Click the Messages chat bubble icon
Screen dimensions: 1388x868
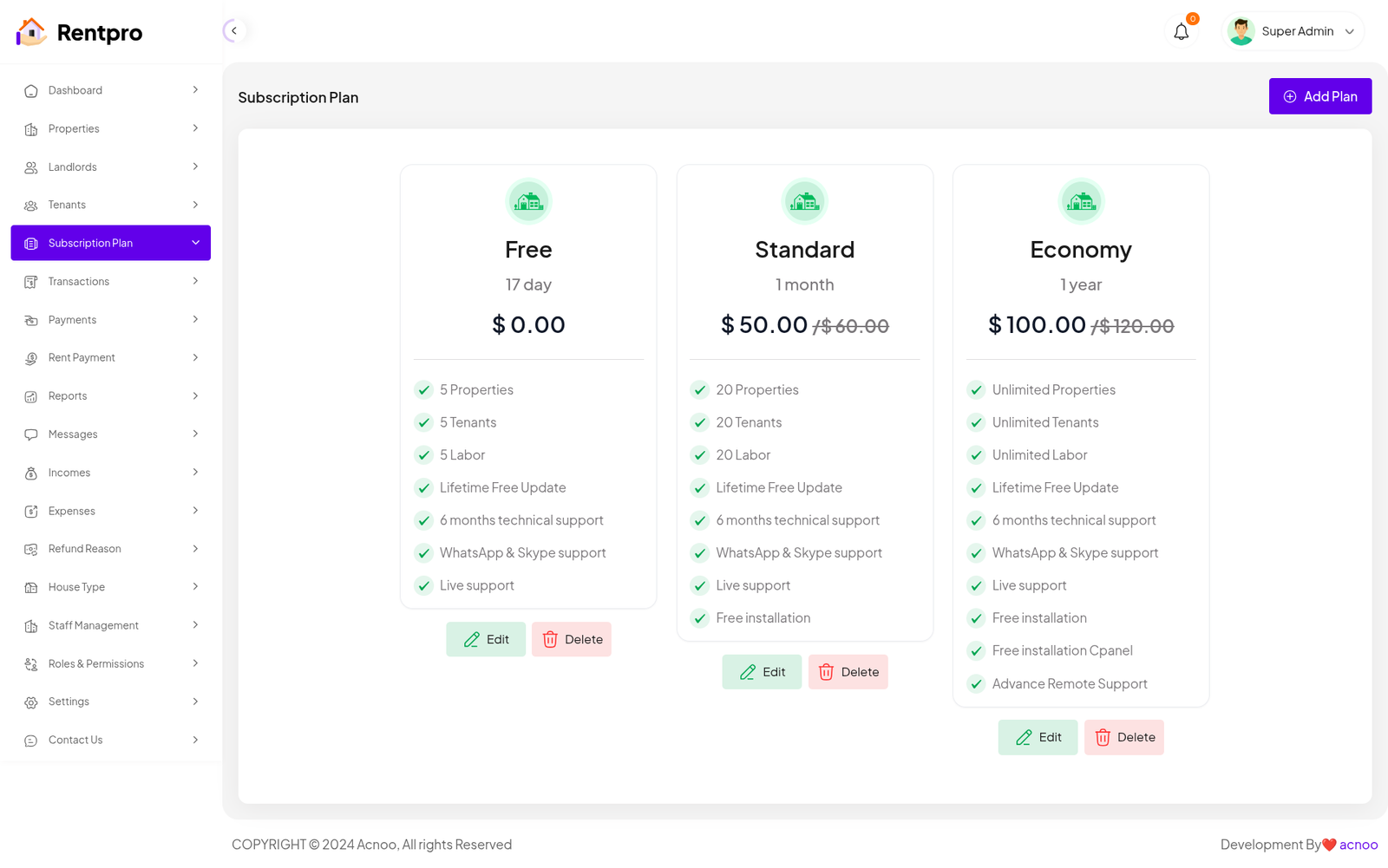[x=31, y=434]
